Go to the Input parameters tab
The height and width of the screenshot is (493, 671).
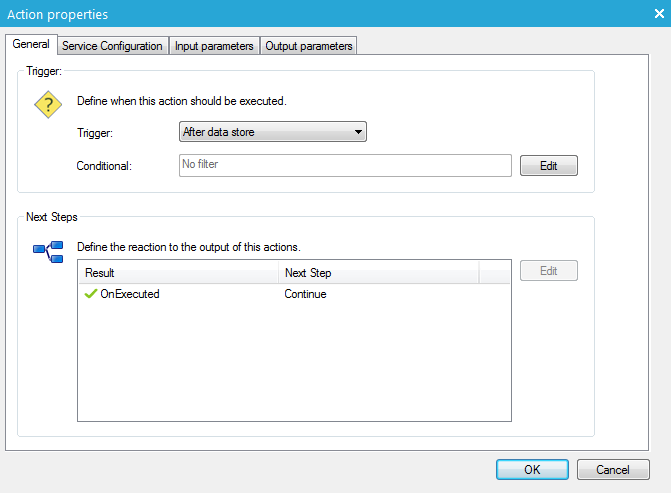point(214,46)
